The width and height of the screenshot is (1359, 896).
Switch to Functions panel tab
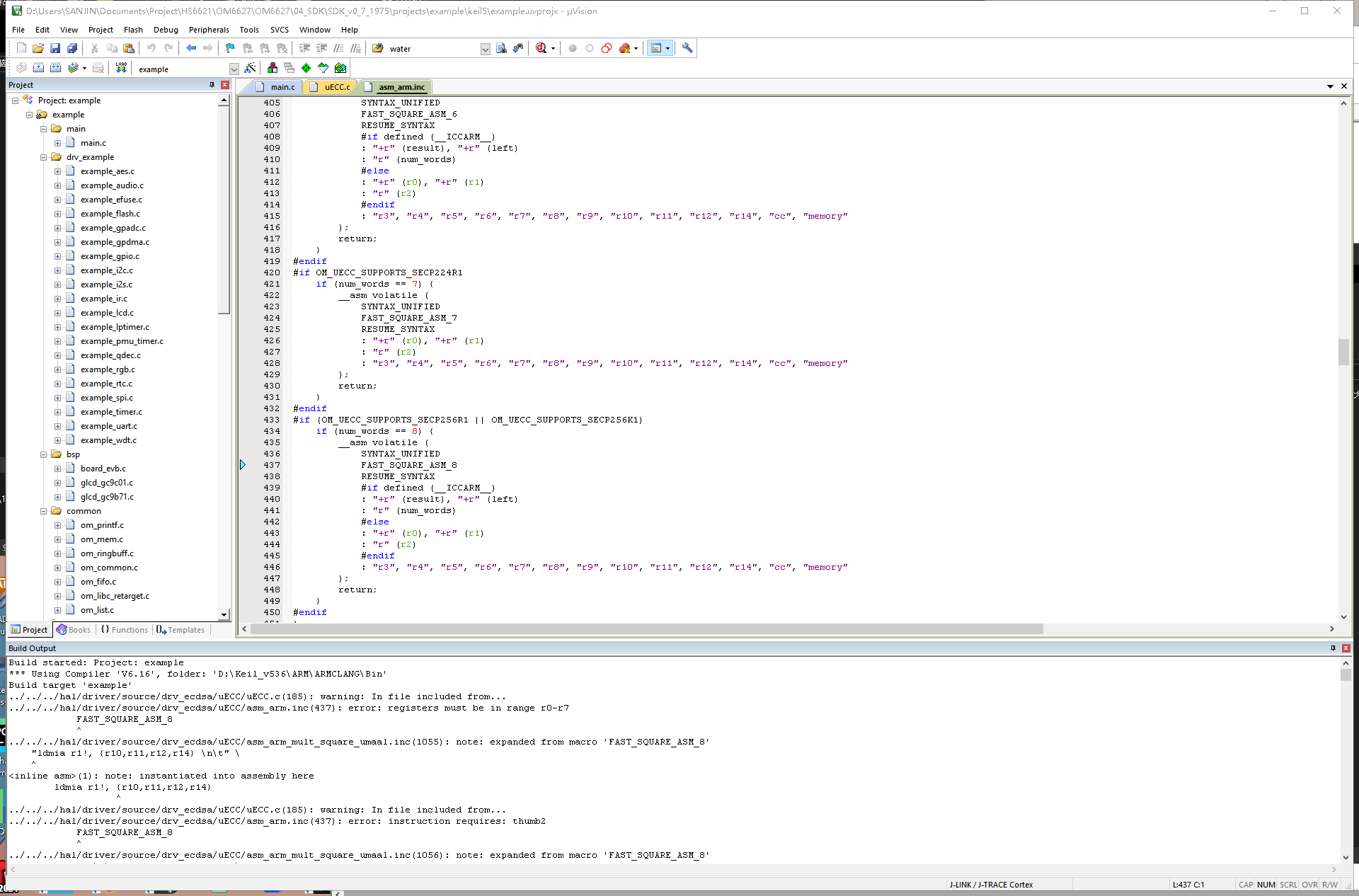click(125, 630)
